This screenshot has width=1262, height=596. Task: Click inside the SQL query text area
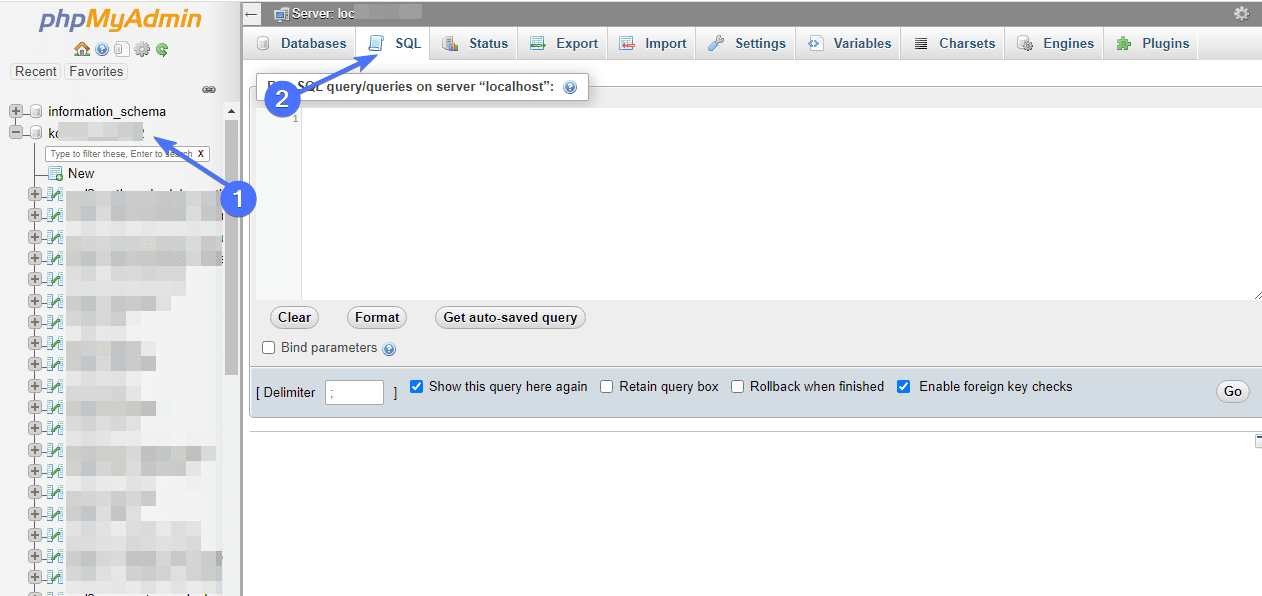coord(782,205)
